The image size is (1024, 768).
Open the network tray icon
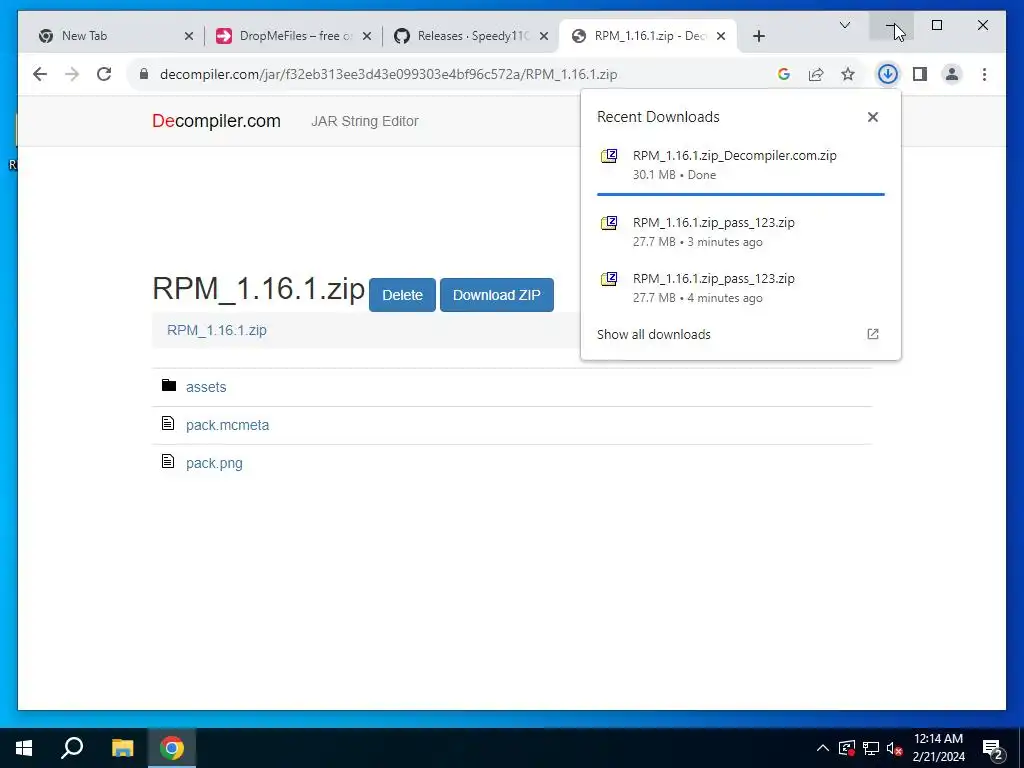871,748
